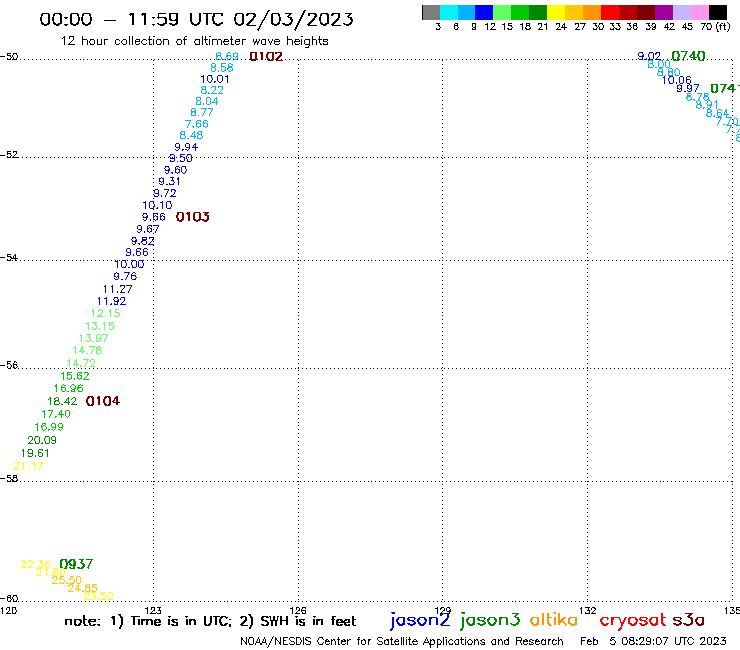This screenshot has width=740, height=650.
Task: Click the dark red time stamp 0102
Action: point(266,57)
